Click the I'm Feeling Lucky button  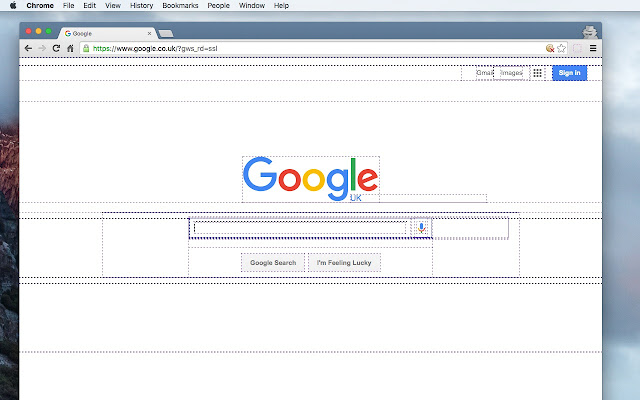[344, 262]
